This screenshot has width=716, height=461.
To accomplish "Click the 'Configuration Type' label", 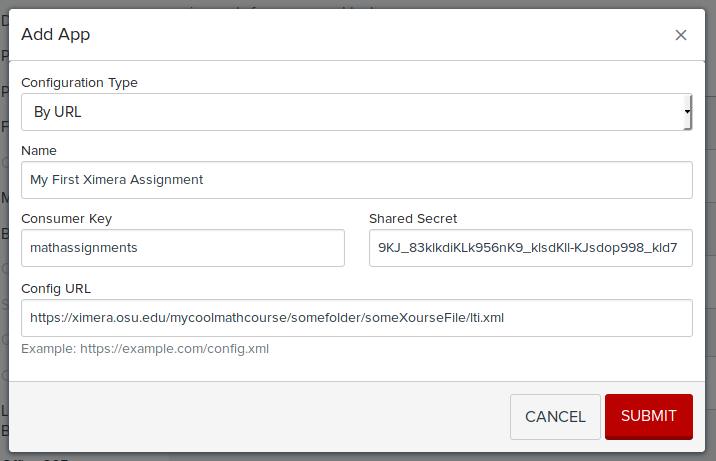I will point(79,82).
